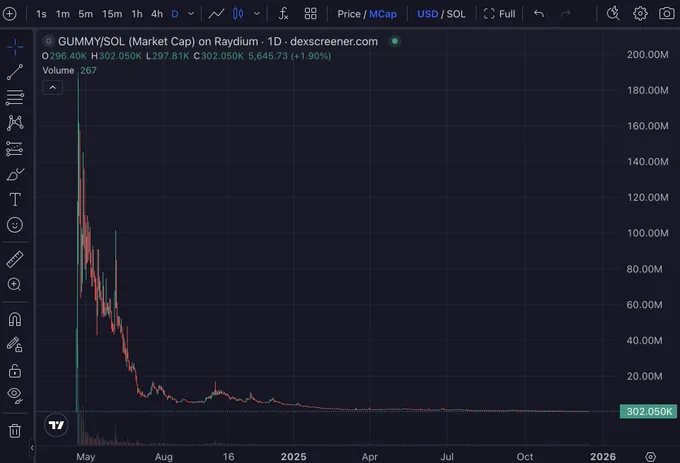This screenshot has width=680, height=463.
Task: Toggle stay in drawing mode
Action: pos(15,345)
